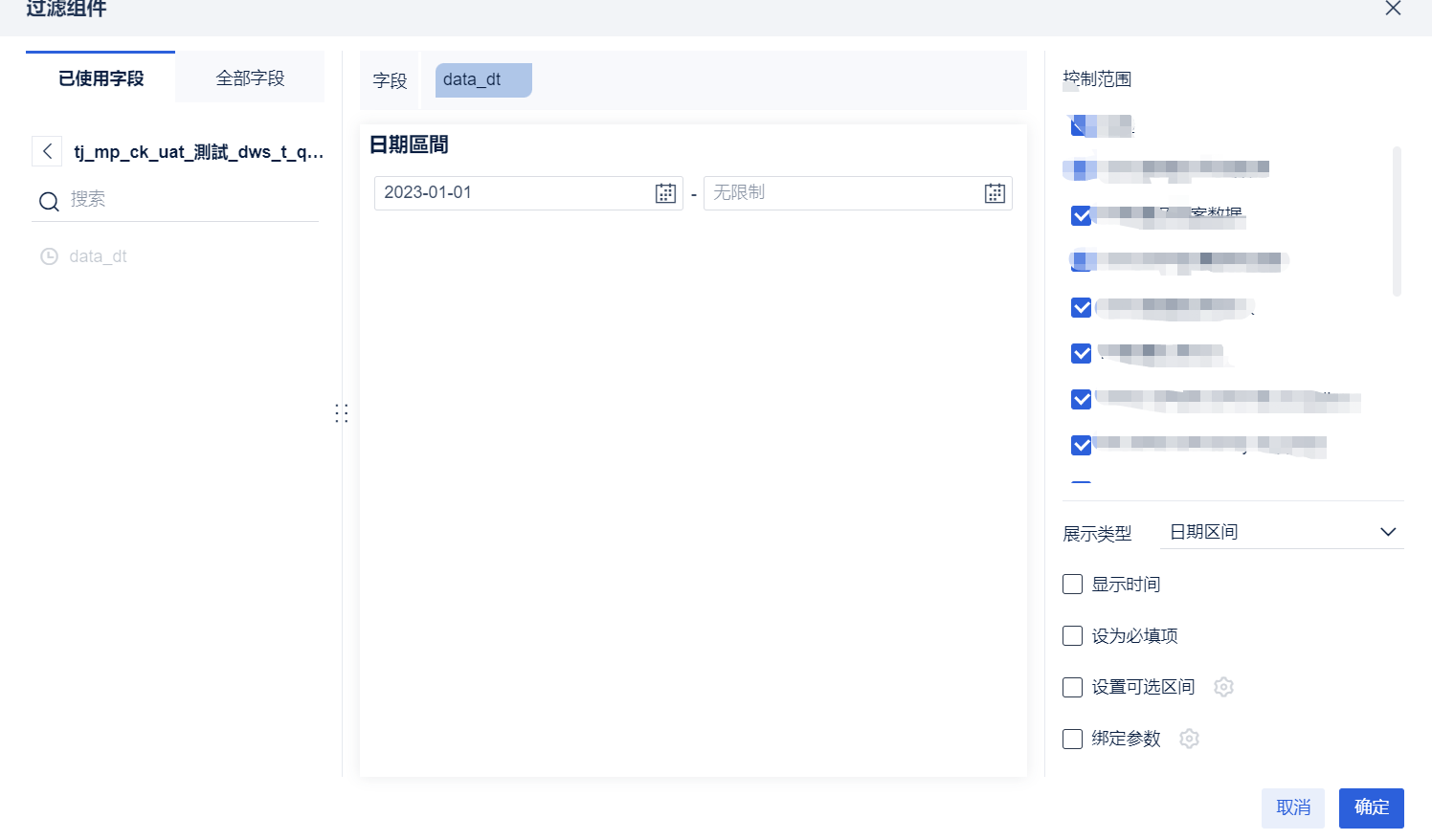Close the 过滤组件 dialog

click(x=1393, y=9)
